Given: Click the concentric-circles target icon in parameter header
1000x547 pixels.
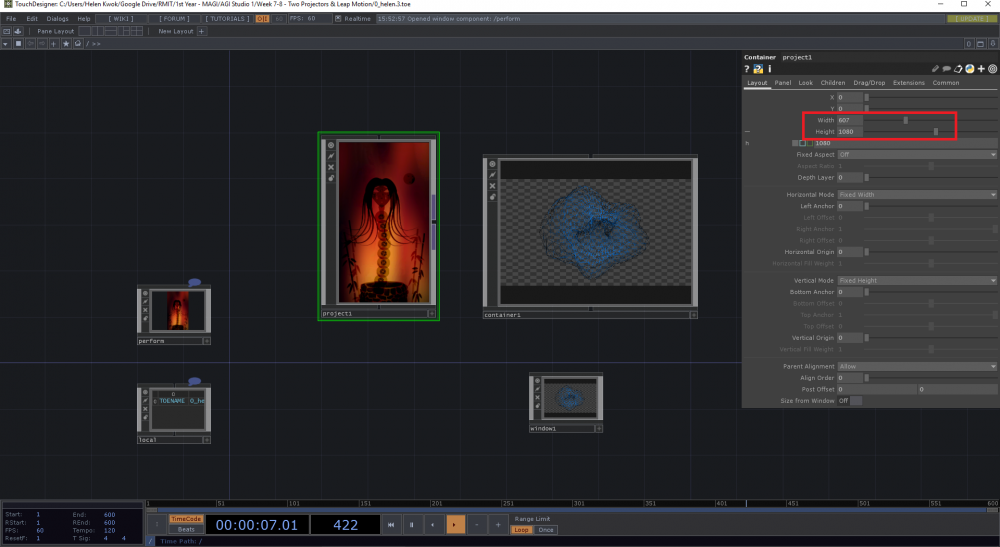Looking at the screenshot, I should pos(992,69).
